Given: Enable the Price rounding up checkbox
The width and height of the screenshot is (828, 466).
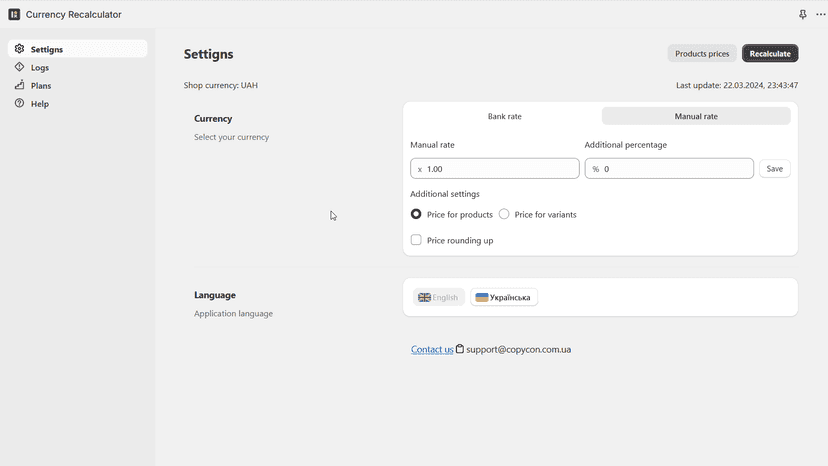Looking at the screenshot, I should pos(416,240).
